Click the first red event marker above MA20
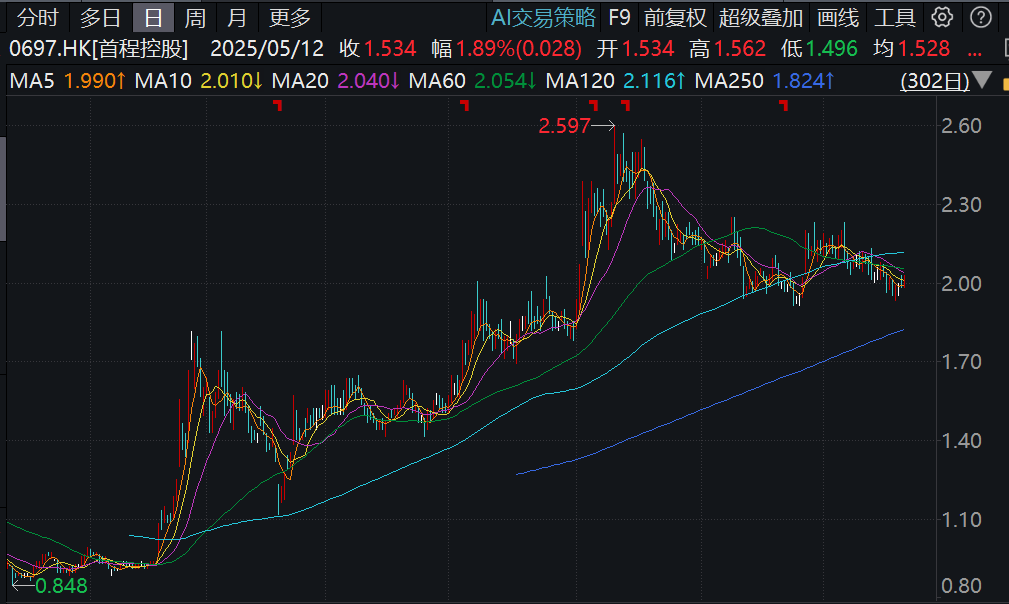Image resolution: width=1009 pixels, height=604 pixels. (x=277, y=105)
